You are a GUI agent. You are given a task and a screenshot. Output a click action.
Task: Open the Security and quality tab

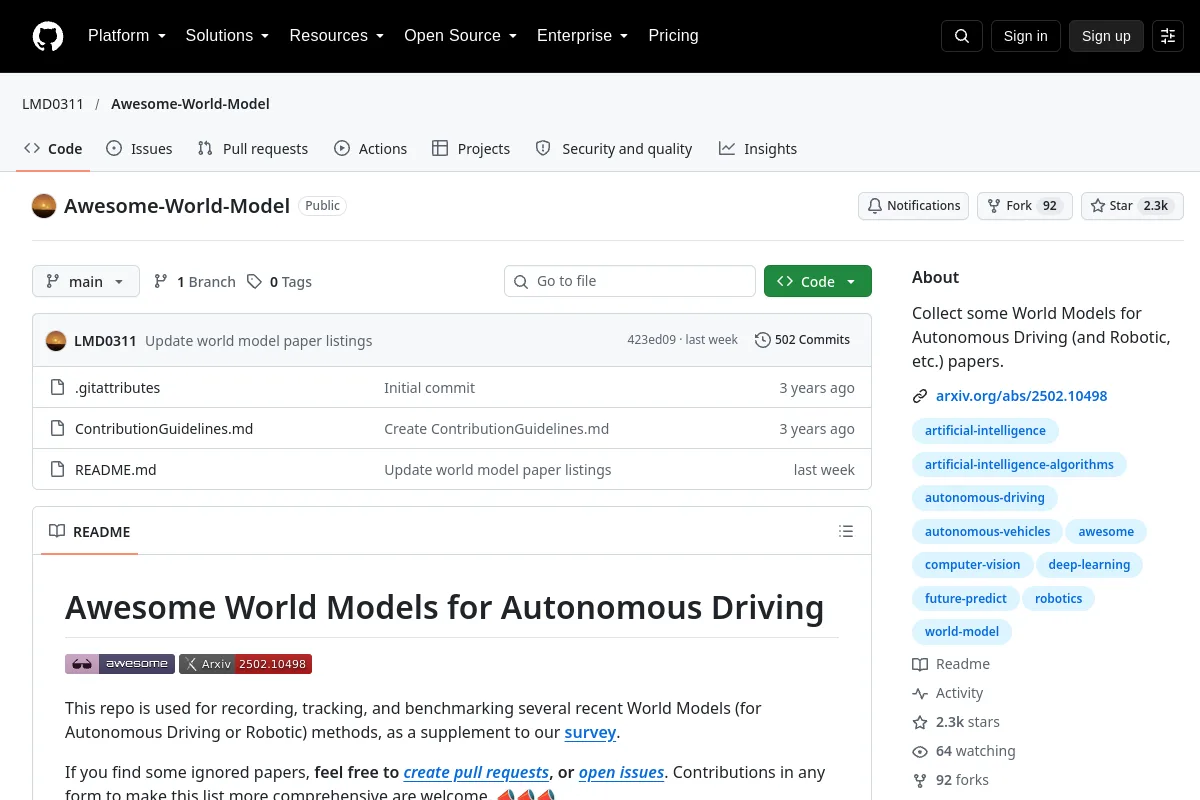pos(614,149)
